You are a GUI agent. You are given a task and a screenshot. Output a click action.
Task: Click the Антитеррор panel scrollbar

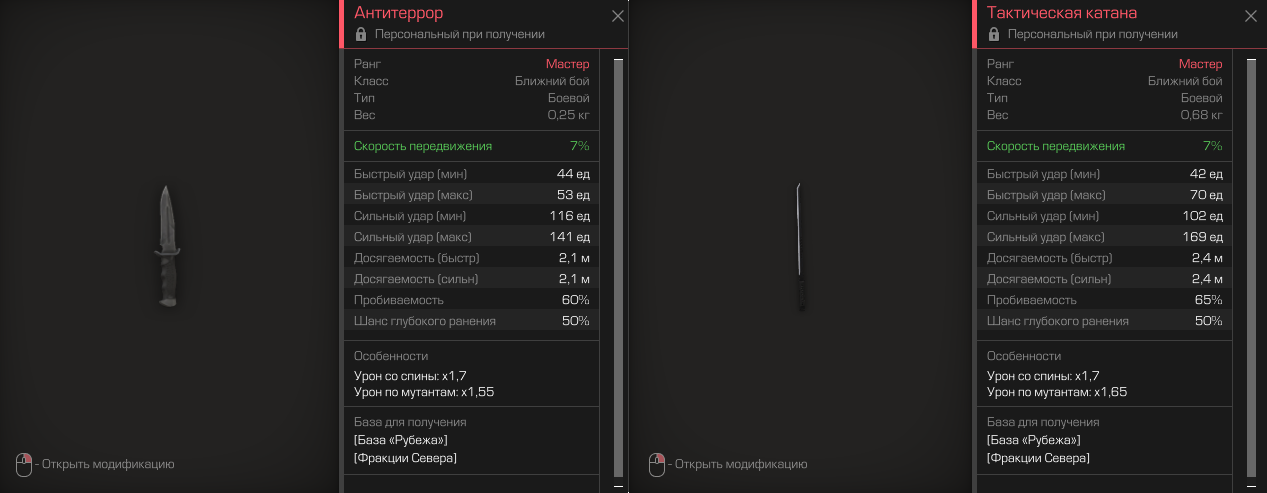click(618, 268)
